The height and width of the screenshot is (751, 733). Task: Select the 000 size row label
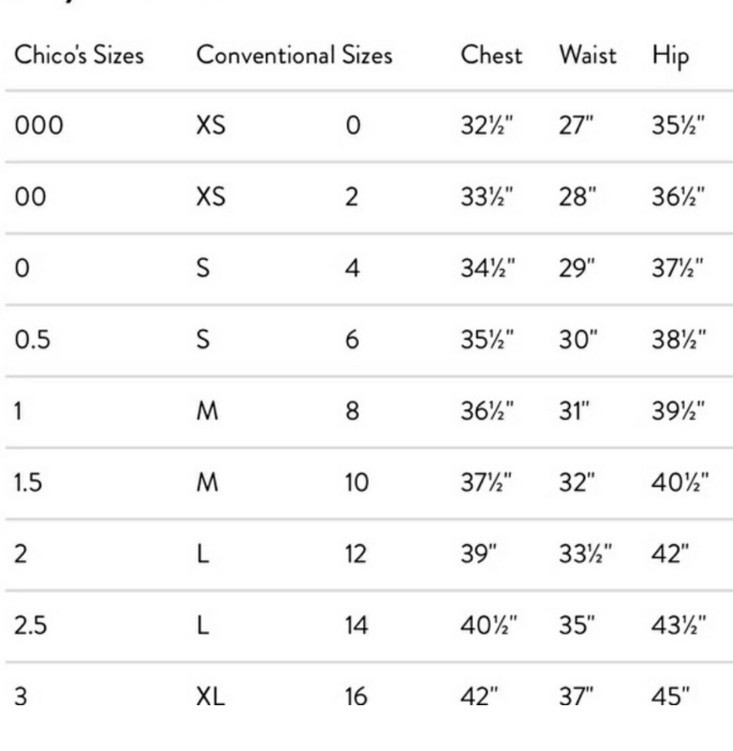(39, 125)
